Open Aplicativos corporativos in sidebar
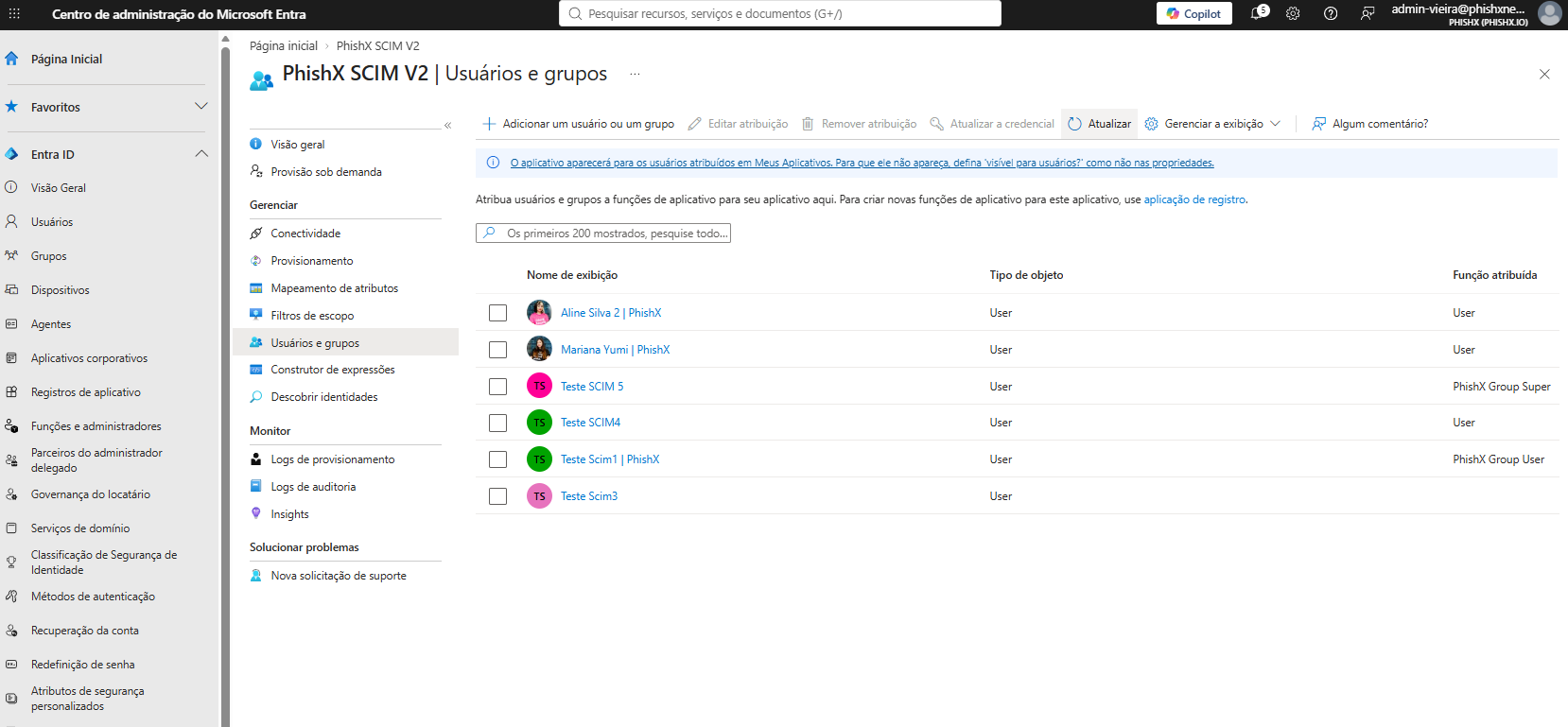This screenshot has height=727, width=1568. click(90, 357)
